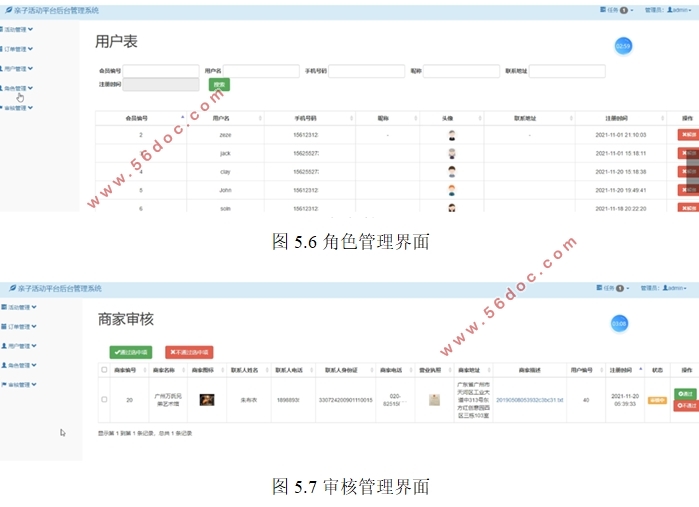Select 角色管理 in the 用户表 page sidebar
Screen dimensions: 699x507
[17, 88]
